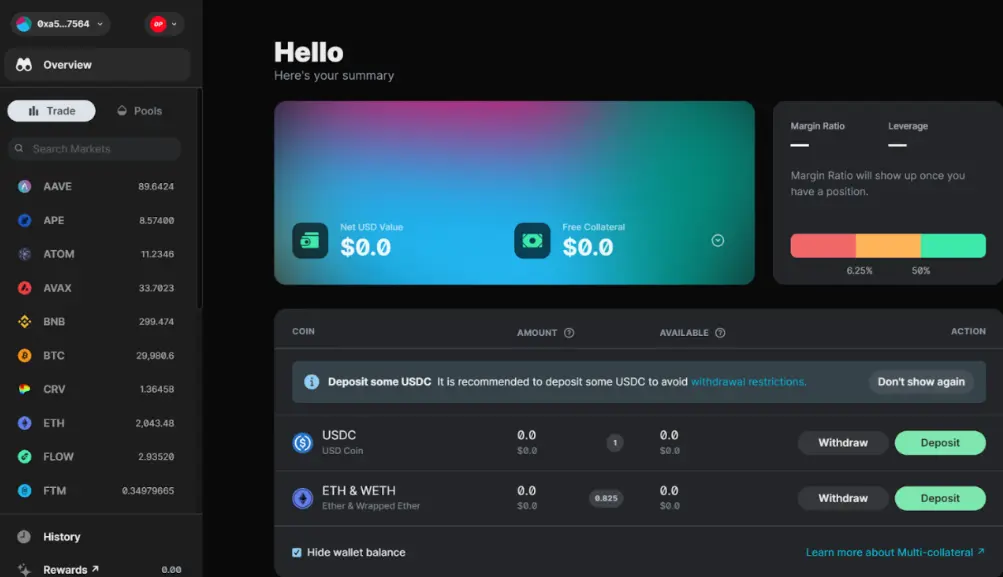The height and width of the screenshot is (577, 1003).
Task: Click the Amount column help icon
Action: pos(569,333)
